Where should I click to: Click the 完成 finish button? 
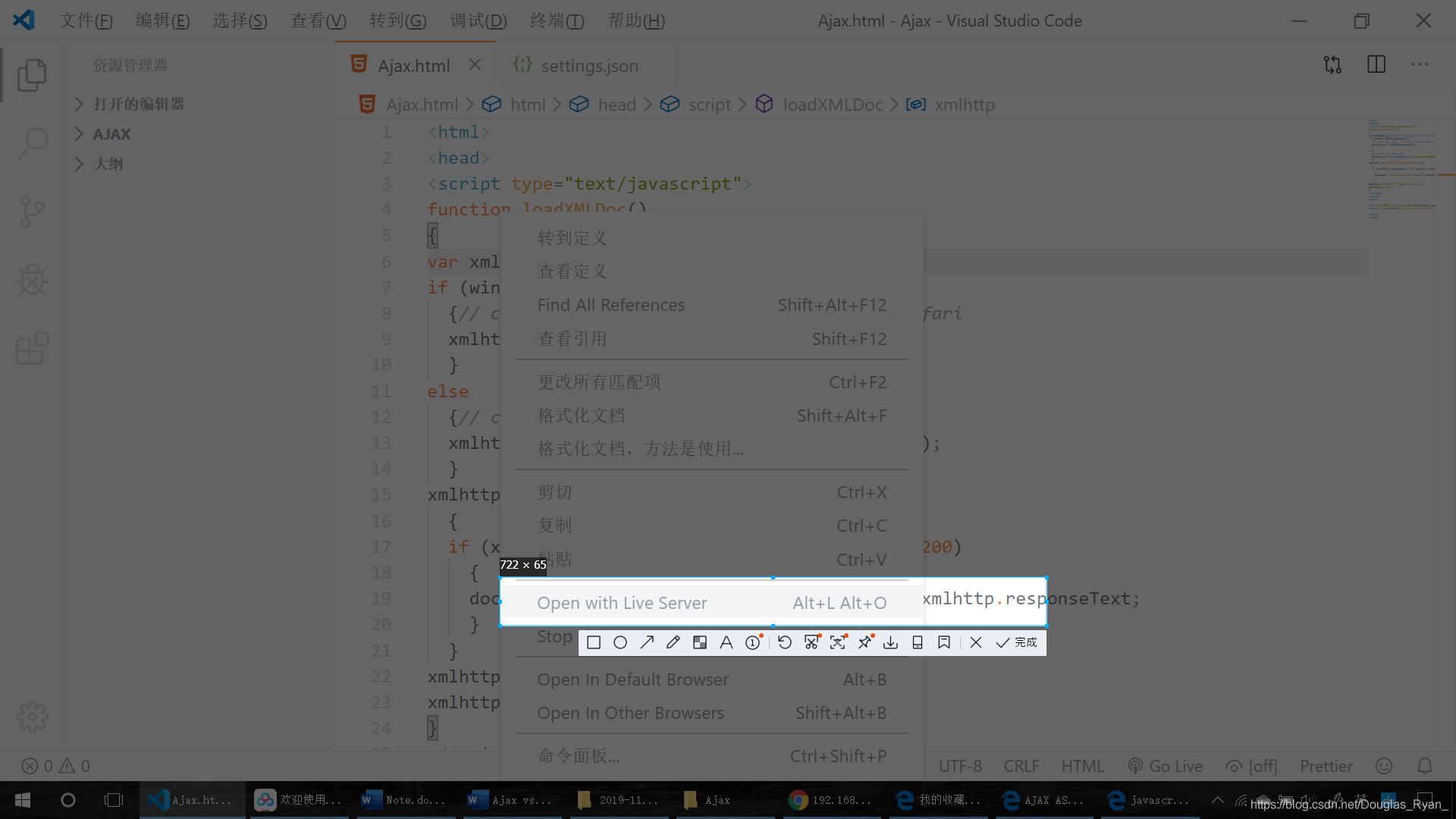pyautogui.click(x=1016, y=643)
